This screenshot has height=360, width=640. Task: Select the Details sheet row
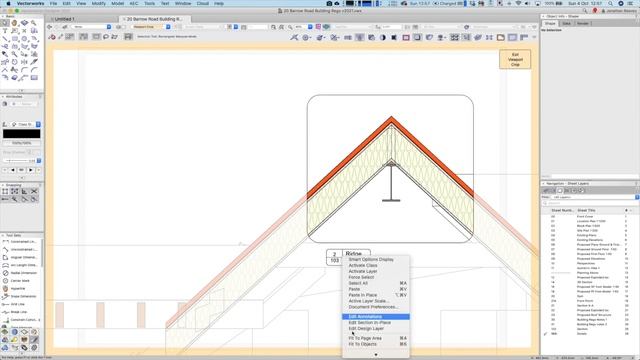point(589,334)
